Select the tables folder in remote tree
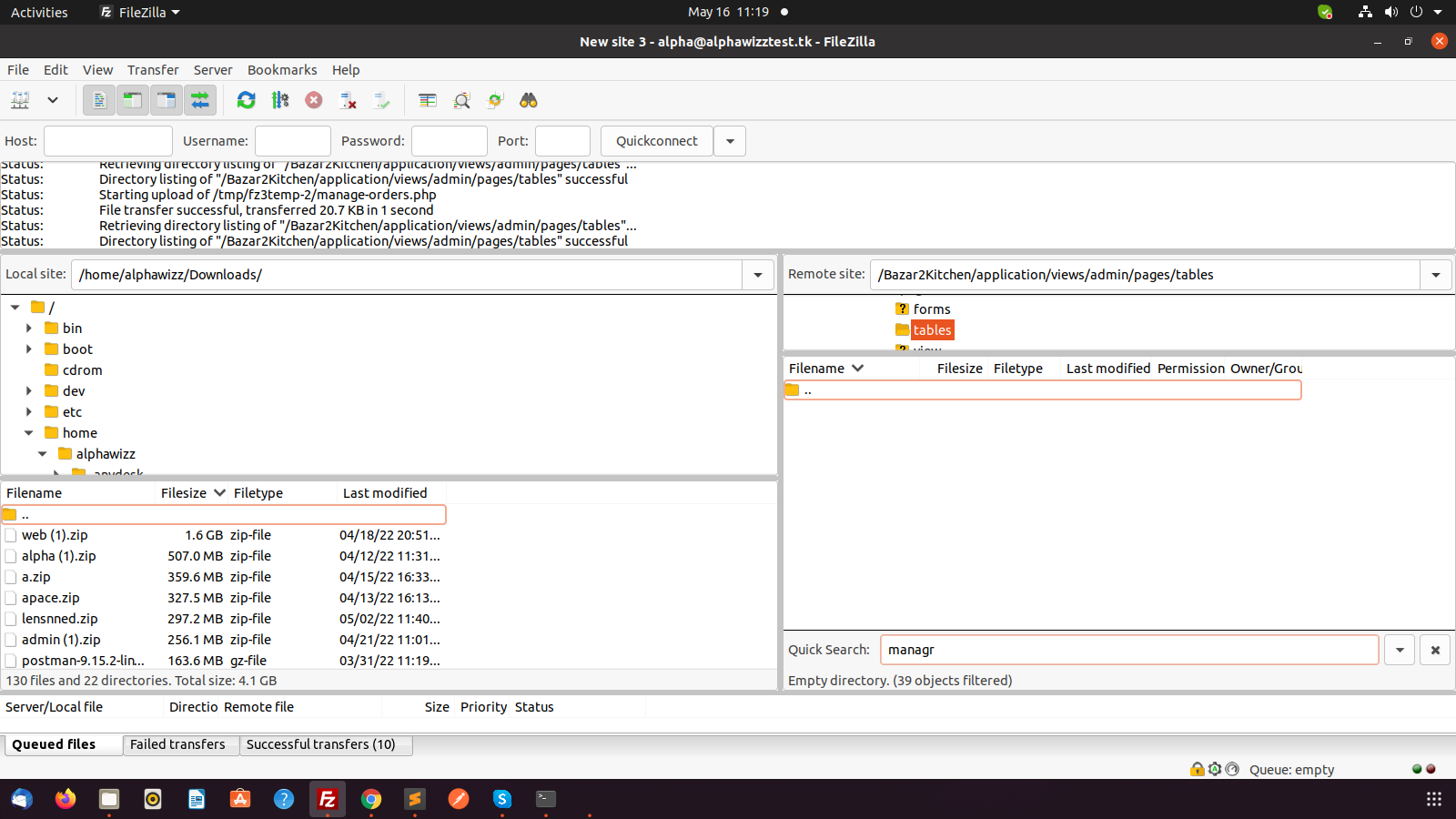Viewport: 1456px width, 819px height. pyautogui.click(x=932, y=330)
